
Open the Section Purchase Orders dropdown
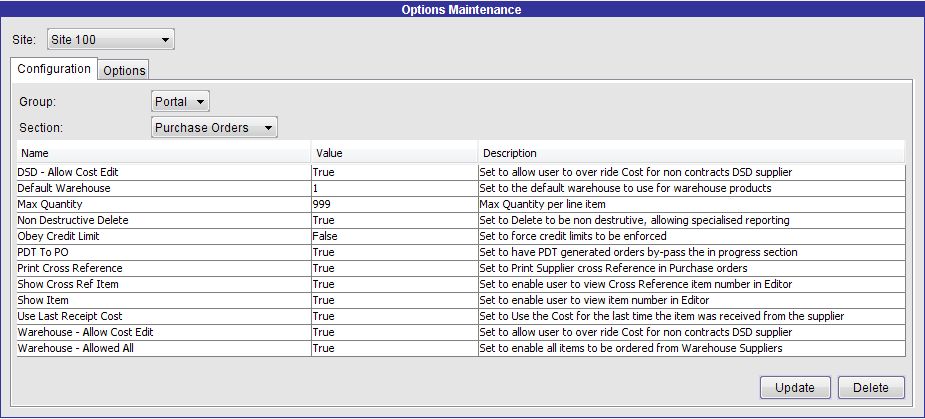tap(214, 127)
